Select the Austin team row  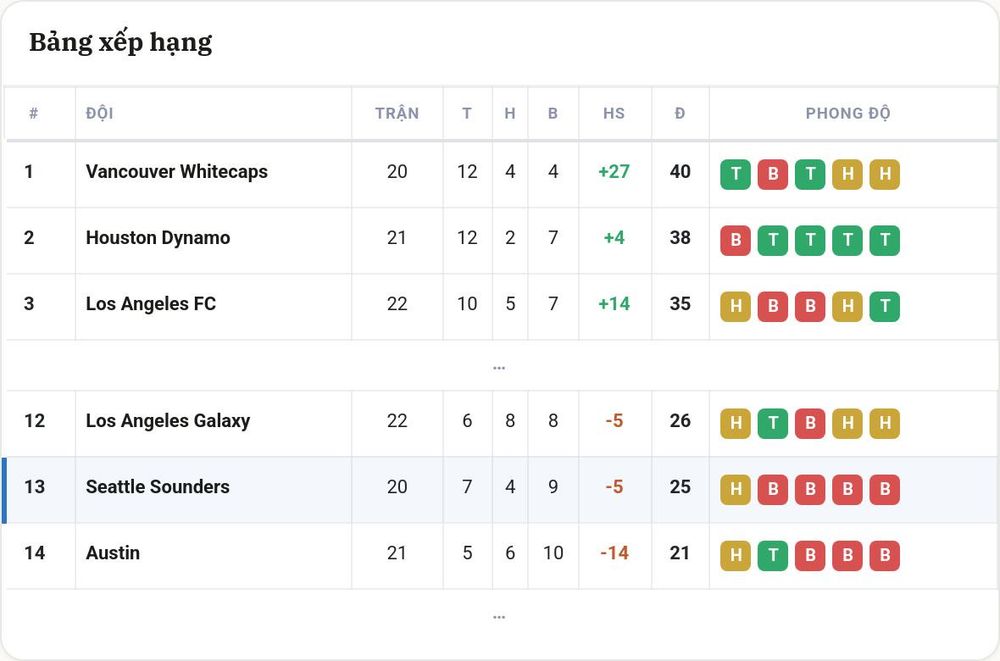click(x=500, y=554)
